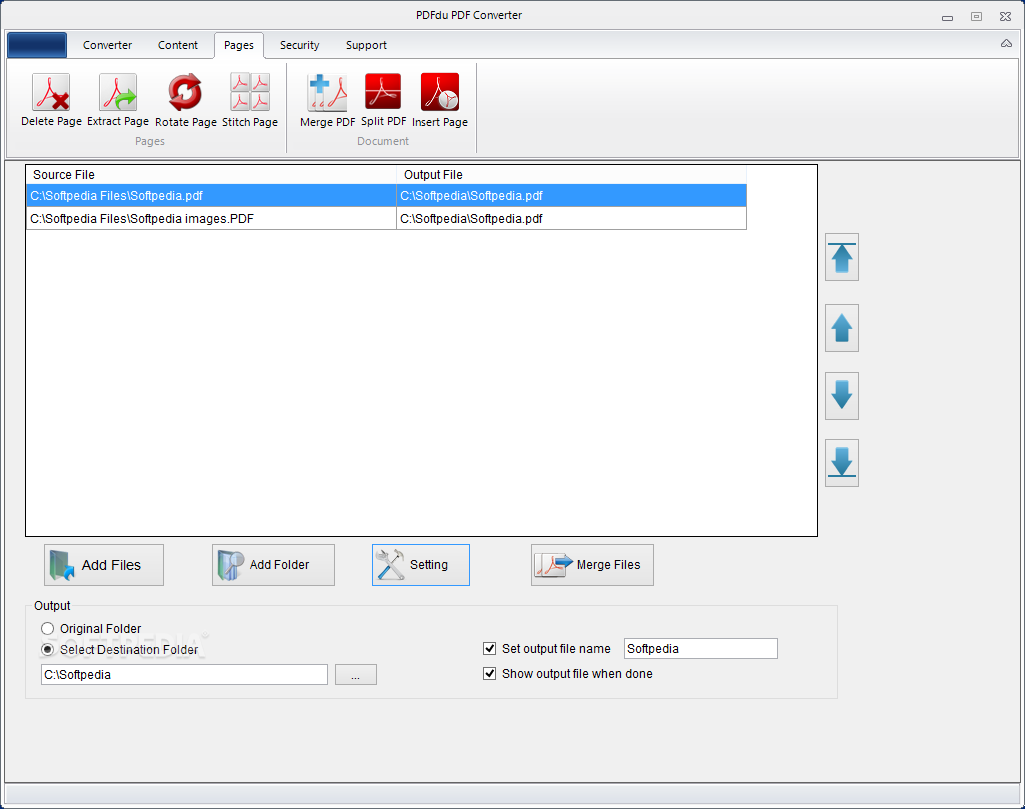1025x809 pixels.
Task: Move selected file down one position
Action: coord(841,396)
